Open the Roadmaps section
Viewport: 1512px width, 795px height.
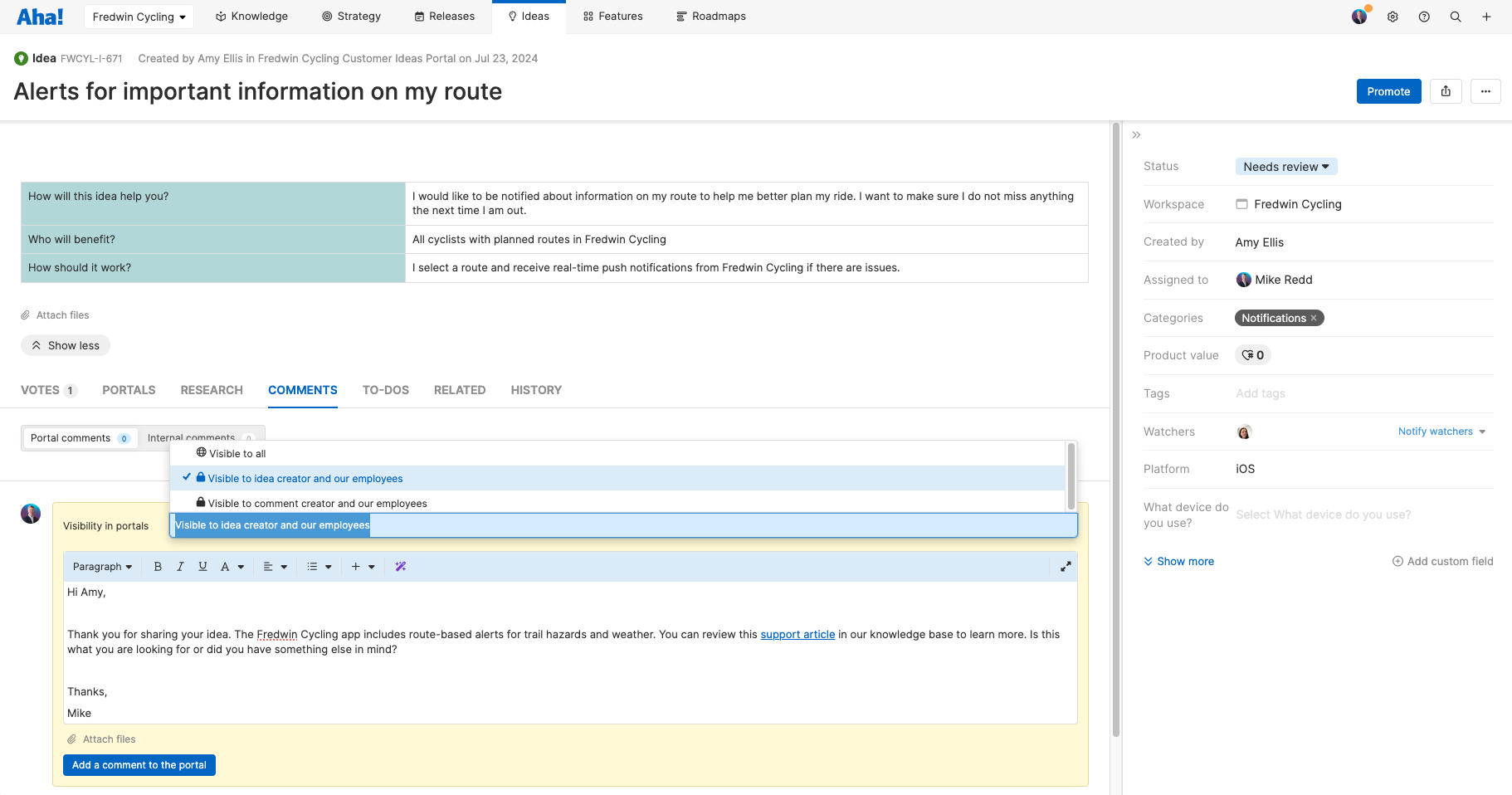[x=710, y=16]
